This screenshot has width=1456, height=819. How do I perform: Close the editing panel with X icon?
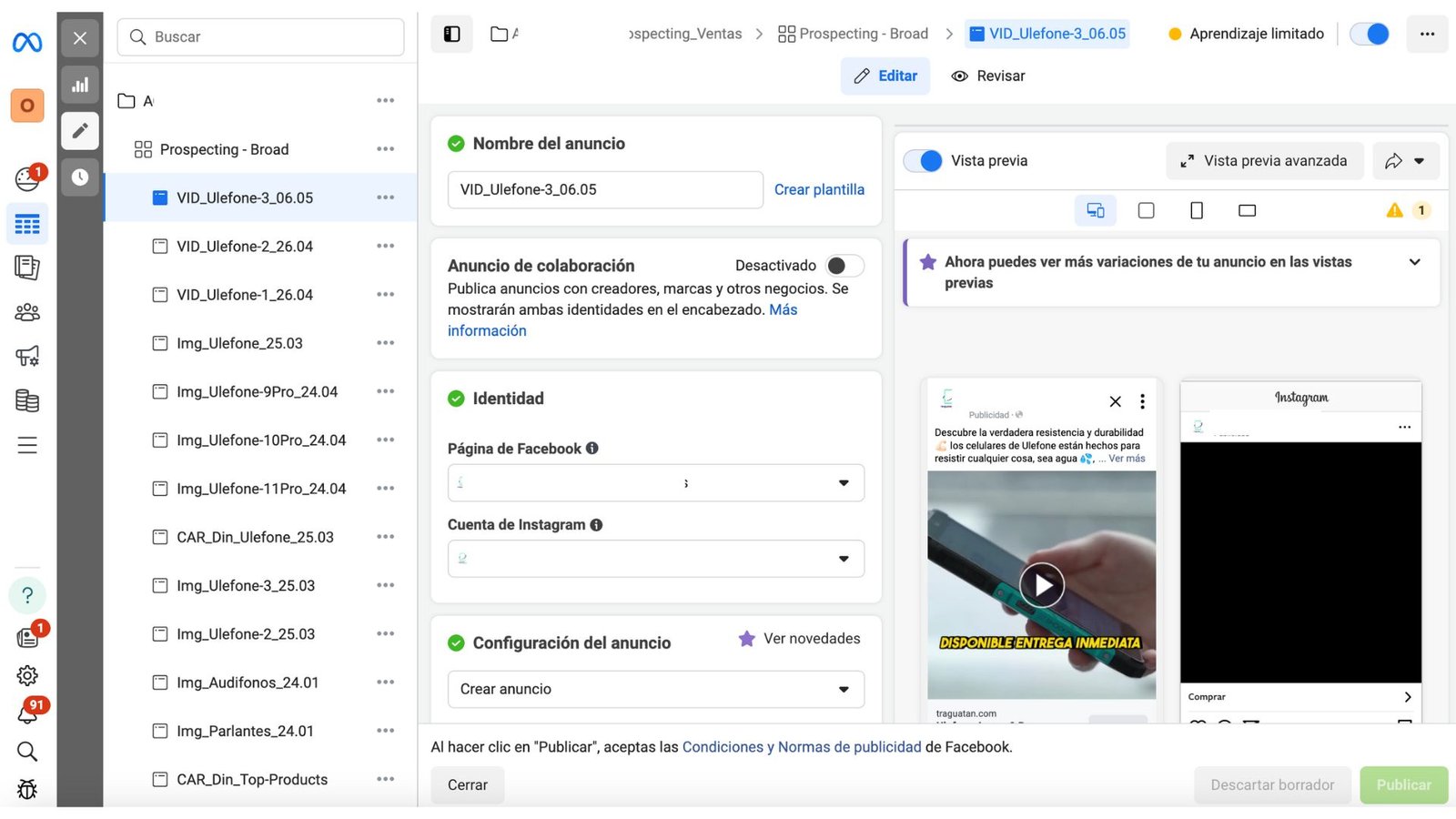pos(80,38)
